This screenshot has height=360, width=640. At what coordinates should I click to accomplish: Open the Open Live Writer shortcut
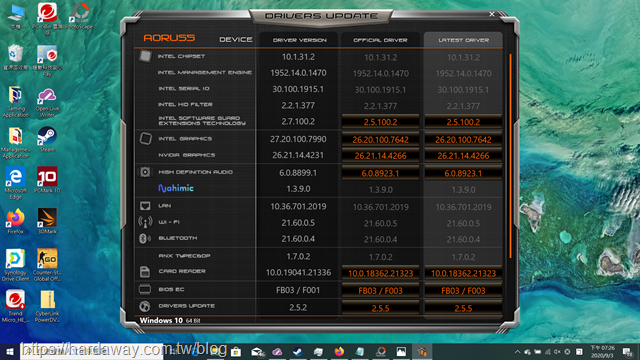coord(47,102)
